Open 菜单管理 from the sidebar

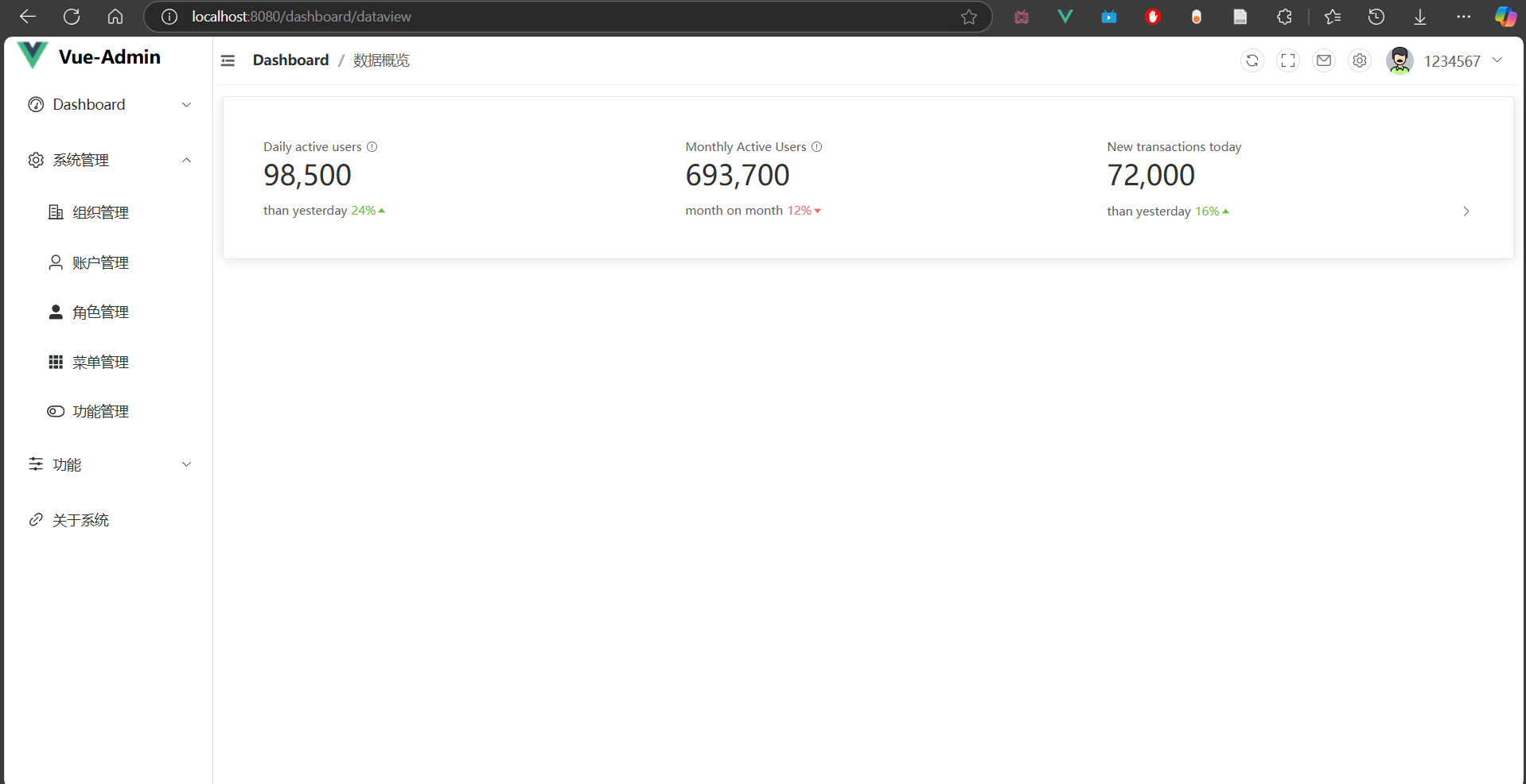coord(100,363)
